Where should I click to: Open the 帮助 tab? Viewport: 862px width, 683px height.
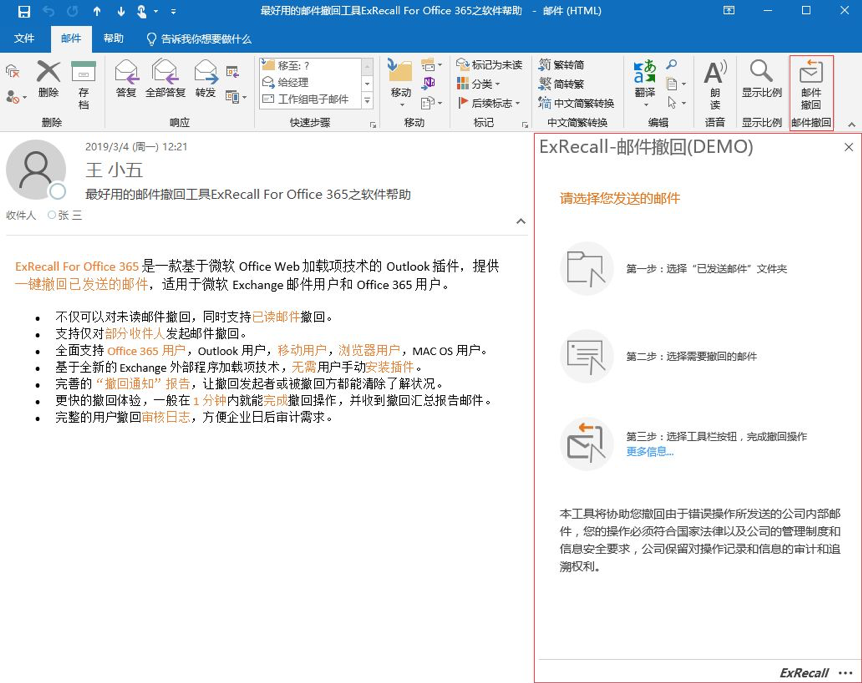point(113,38)
